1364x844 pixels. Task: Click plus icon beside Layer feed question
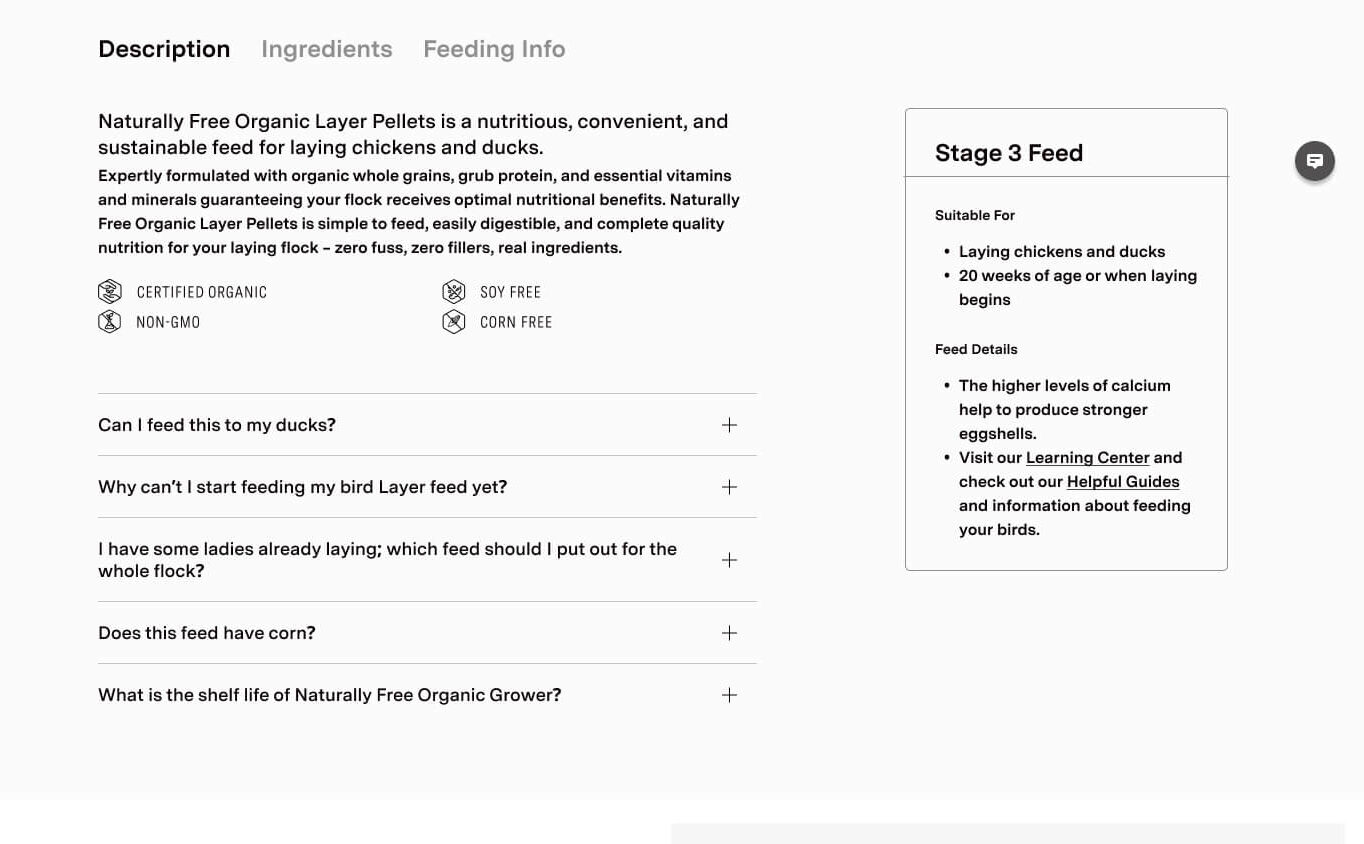click(730, 487)
